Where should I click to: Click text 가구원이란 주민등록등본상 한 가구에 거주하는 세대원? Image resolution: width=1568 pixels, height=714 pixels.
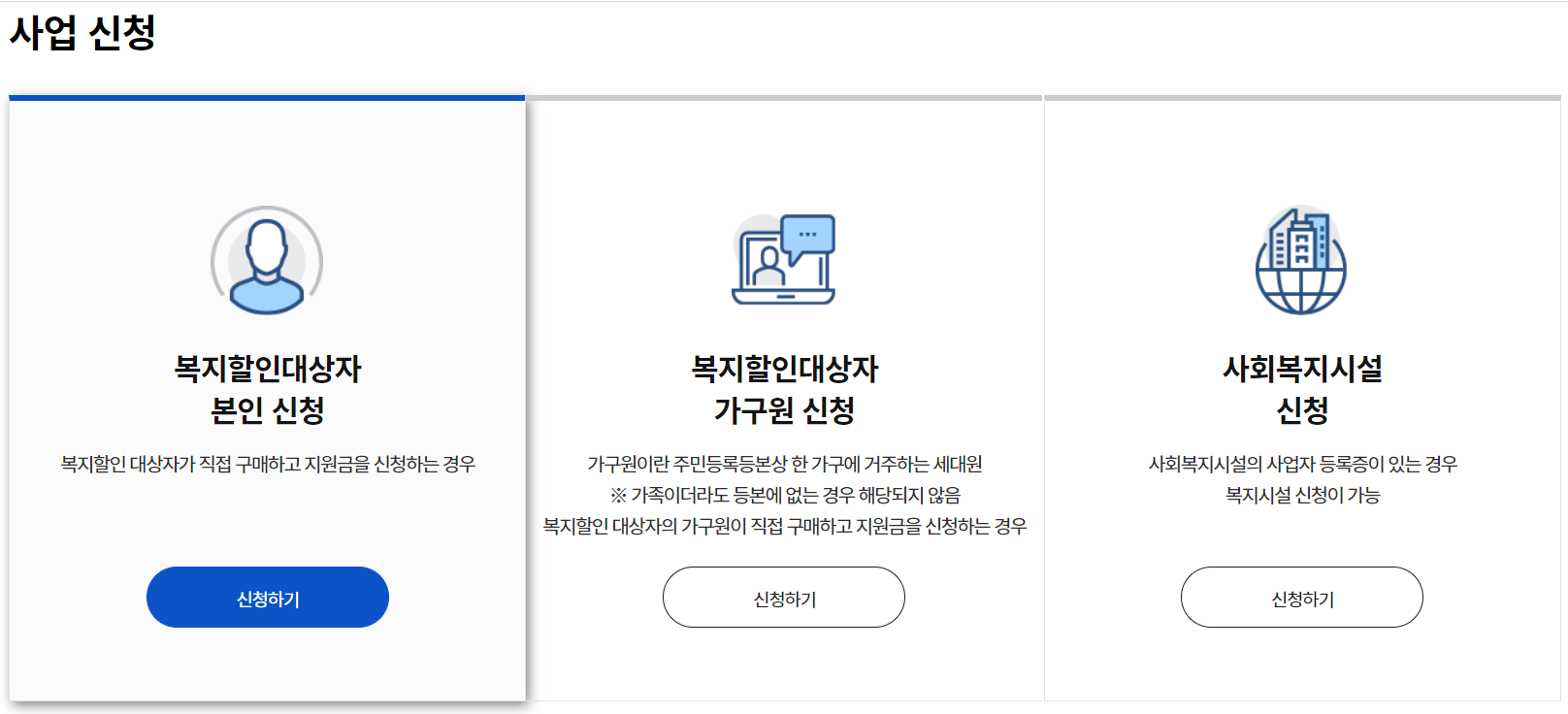(784, 465)
